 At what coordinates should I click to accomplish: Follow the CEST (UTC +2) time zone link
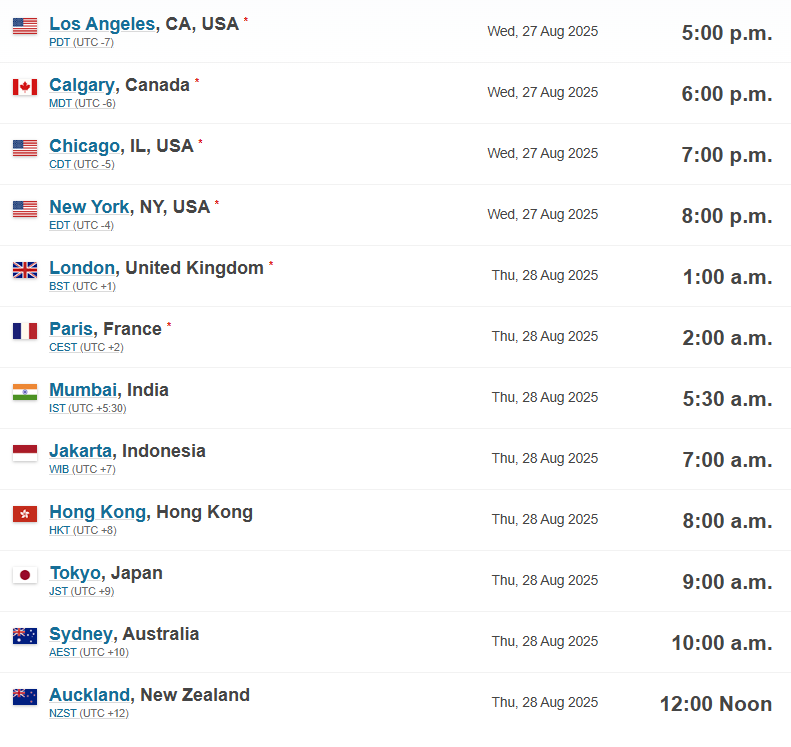pos(86,348)
